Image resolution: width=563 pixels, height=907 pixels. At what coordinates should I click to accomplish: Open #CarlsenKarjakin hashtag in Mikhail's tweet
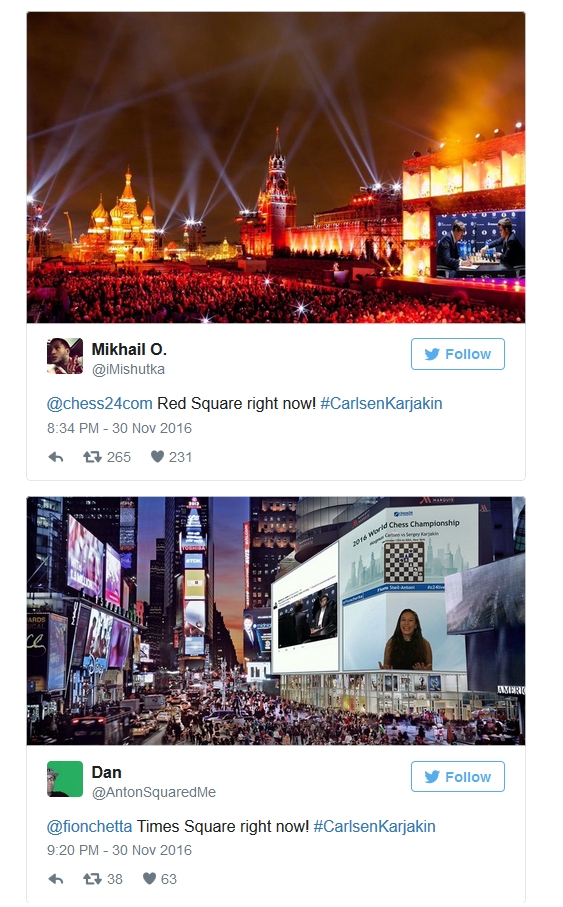coord(381,404)
